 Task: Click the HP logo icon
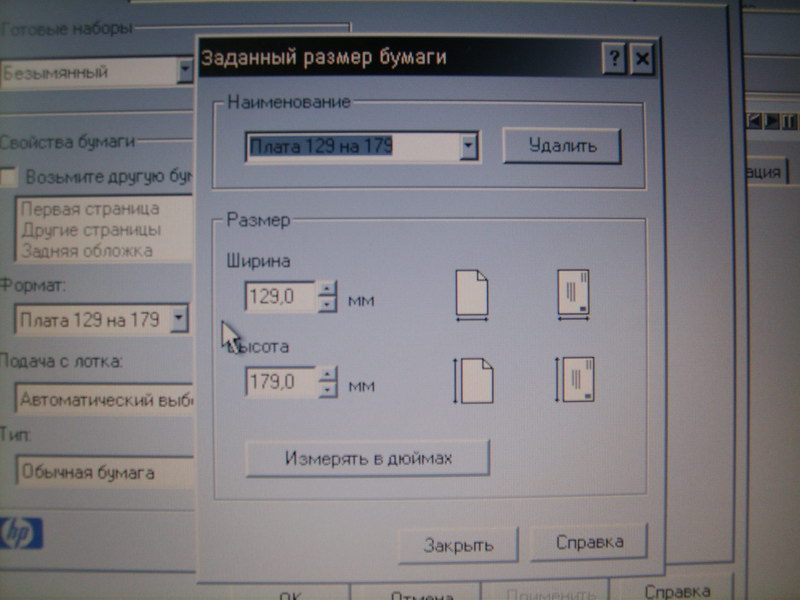click(20, 535)
